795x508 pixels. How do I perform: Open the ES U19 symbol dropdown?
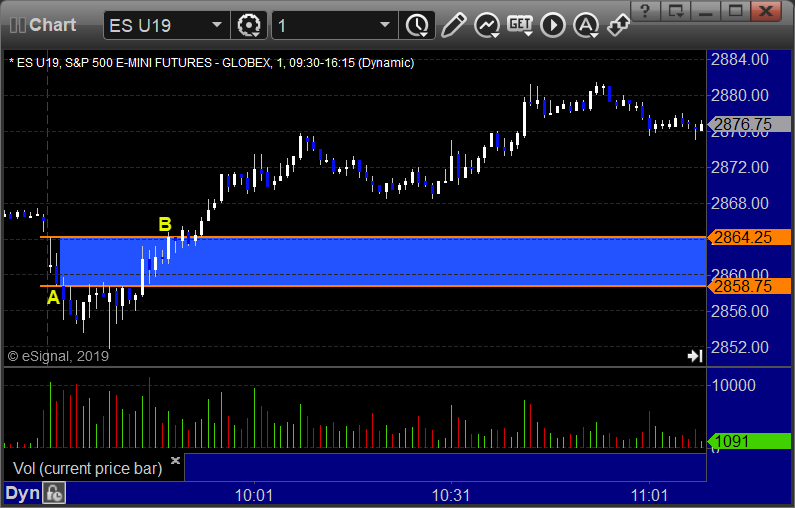pyautogui.click(x=217, y=25)
